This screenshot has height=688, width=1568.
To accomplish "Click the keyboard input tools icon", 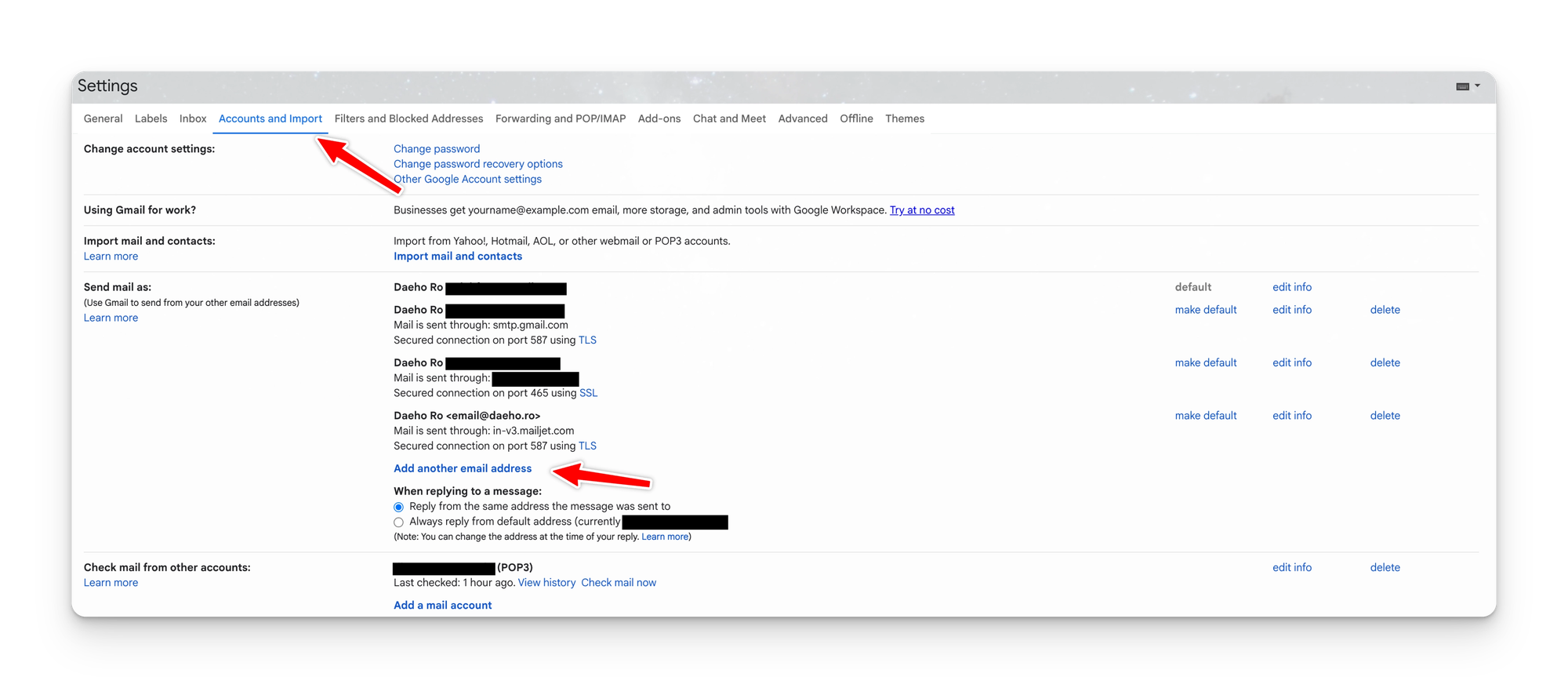I will click(x=1462, y=86).
